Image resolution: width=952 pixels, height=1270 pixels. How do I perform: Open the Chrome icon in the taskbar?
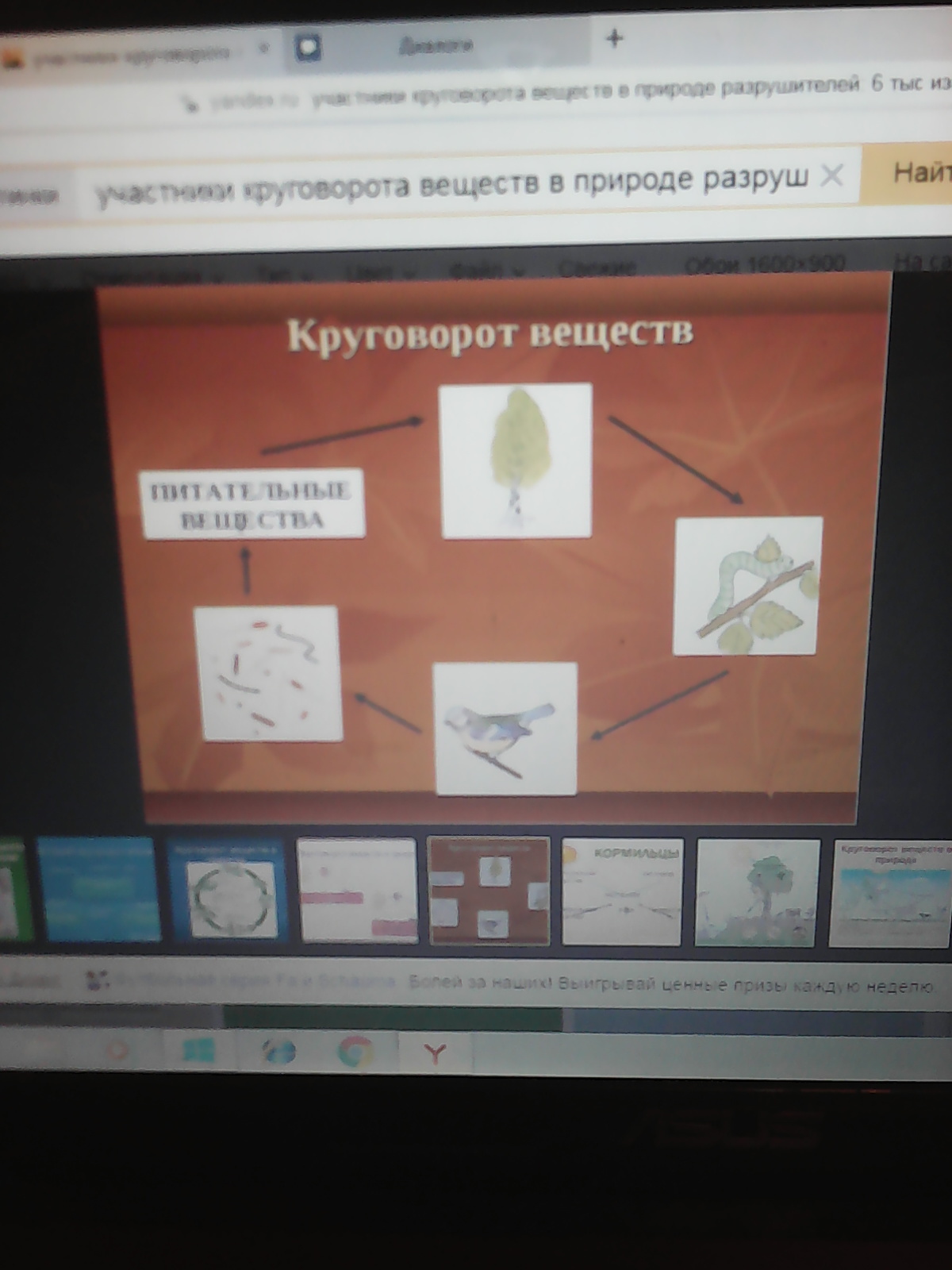coord(355,1053)
